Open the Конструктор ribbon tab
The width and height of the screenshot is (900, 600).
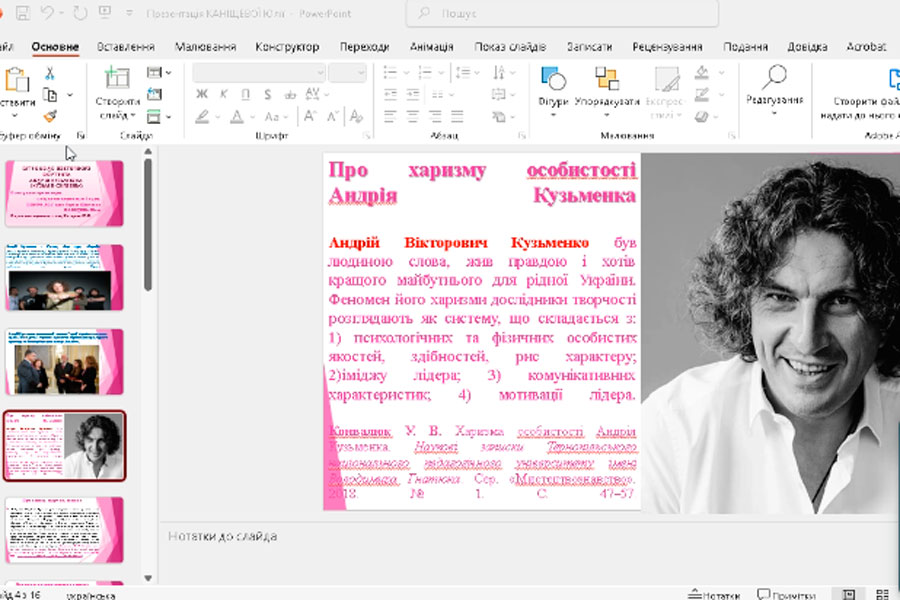click(287, 47)
